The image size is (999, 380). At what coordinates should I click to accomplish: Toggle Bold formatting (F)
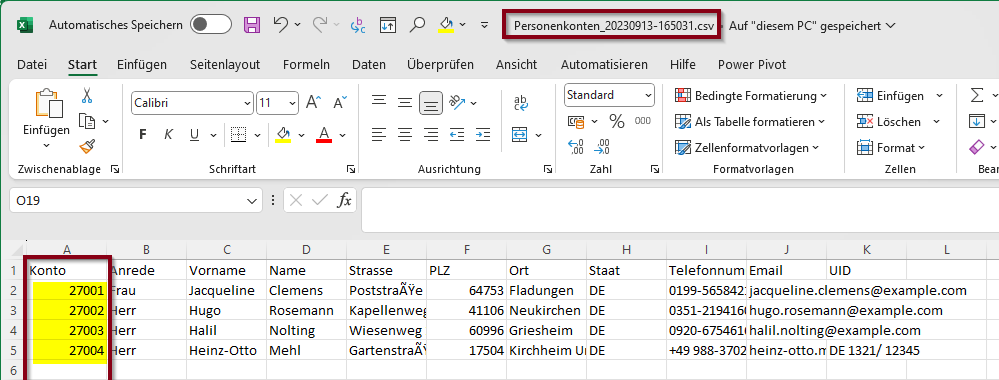[x=143, y=135]
